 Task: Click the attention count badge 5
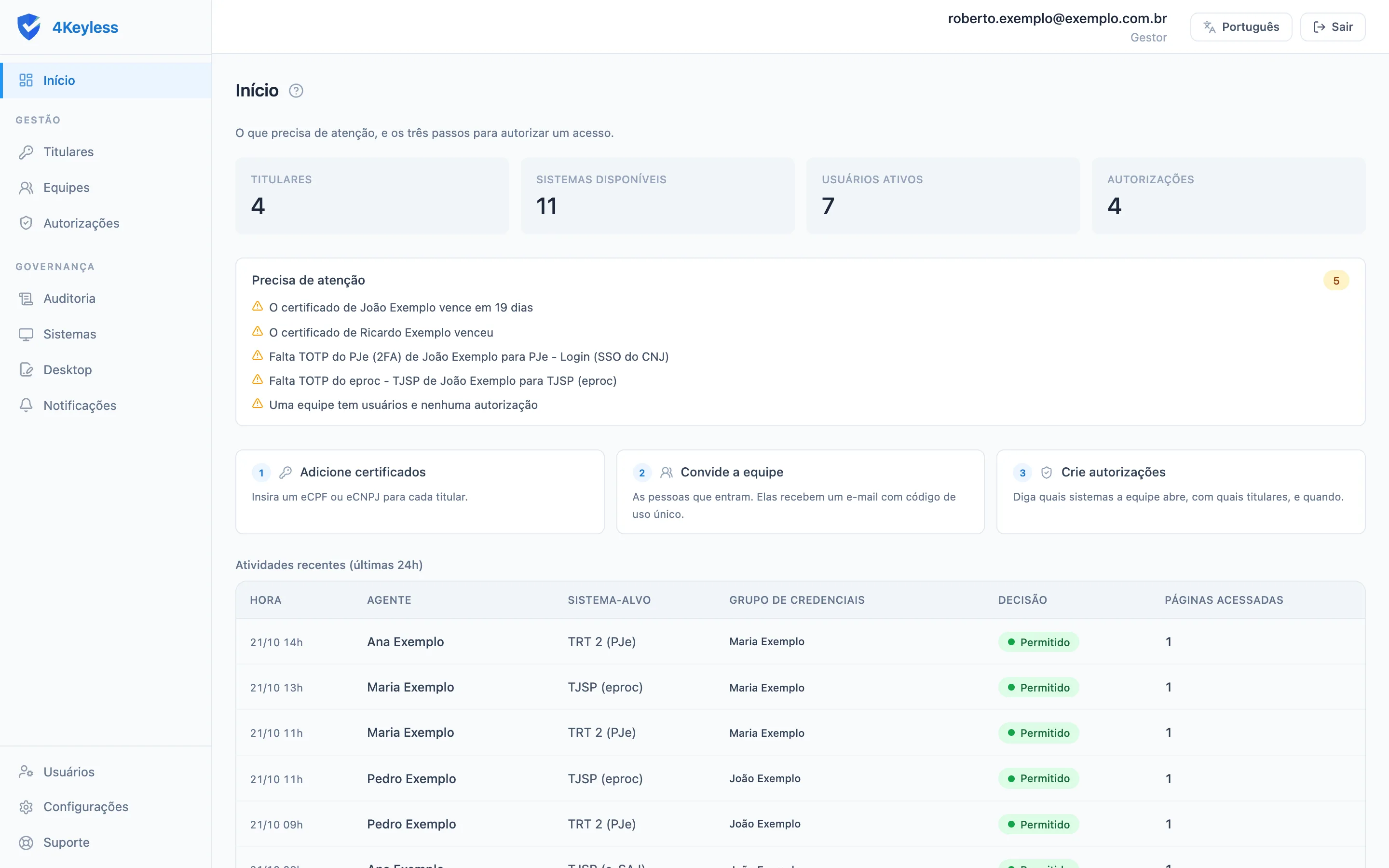click(1335, 281)
